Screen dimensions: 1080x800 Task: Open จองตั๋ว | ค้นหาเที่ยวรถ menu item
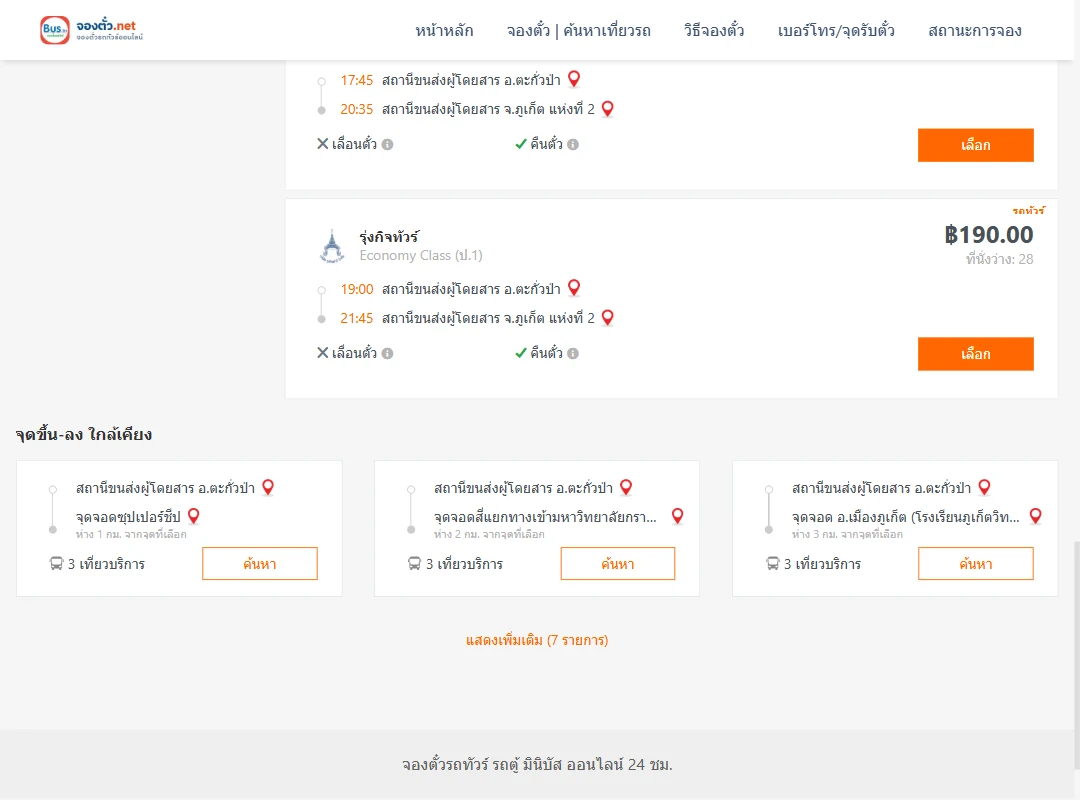coord(579,30)
